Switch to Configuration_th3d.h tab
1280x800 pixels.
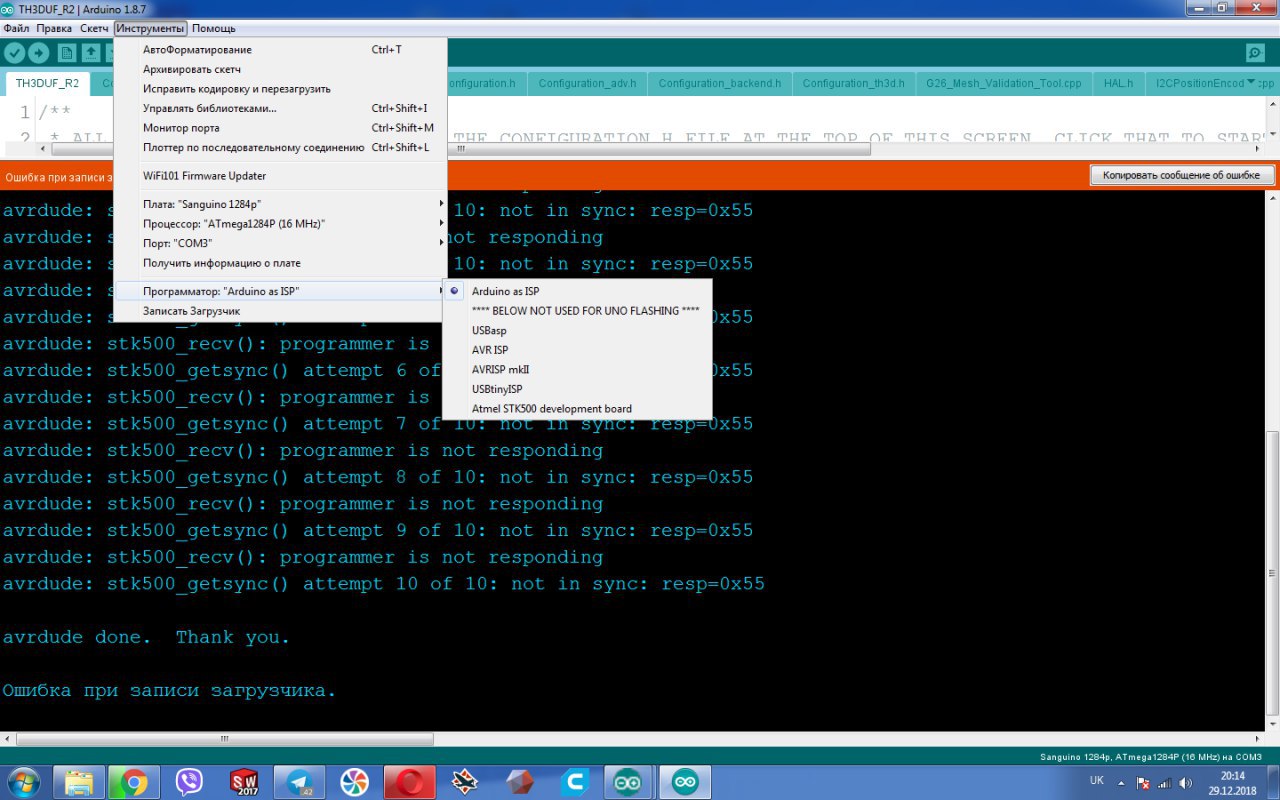click(x=853, y=83)
